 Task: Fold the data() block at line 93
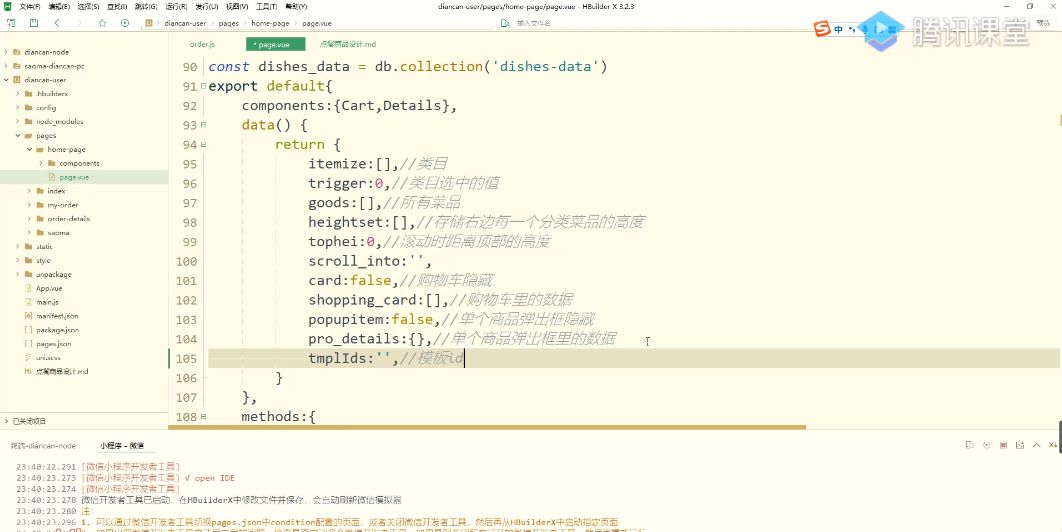point(204,125)
